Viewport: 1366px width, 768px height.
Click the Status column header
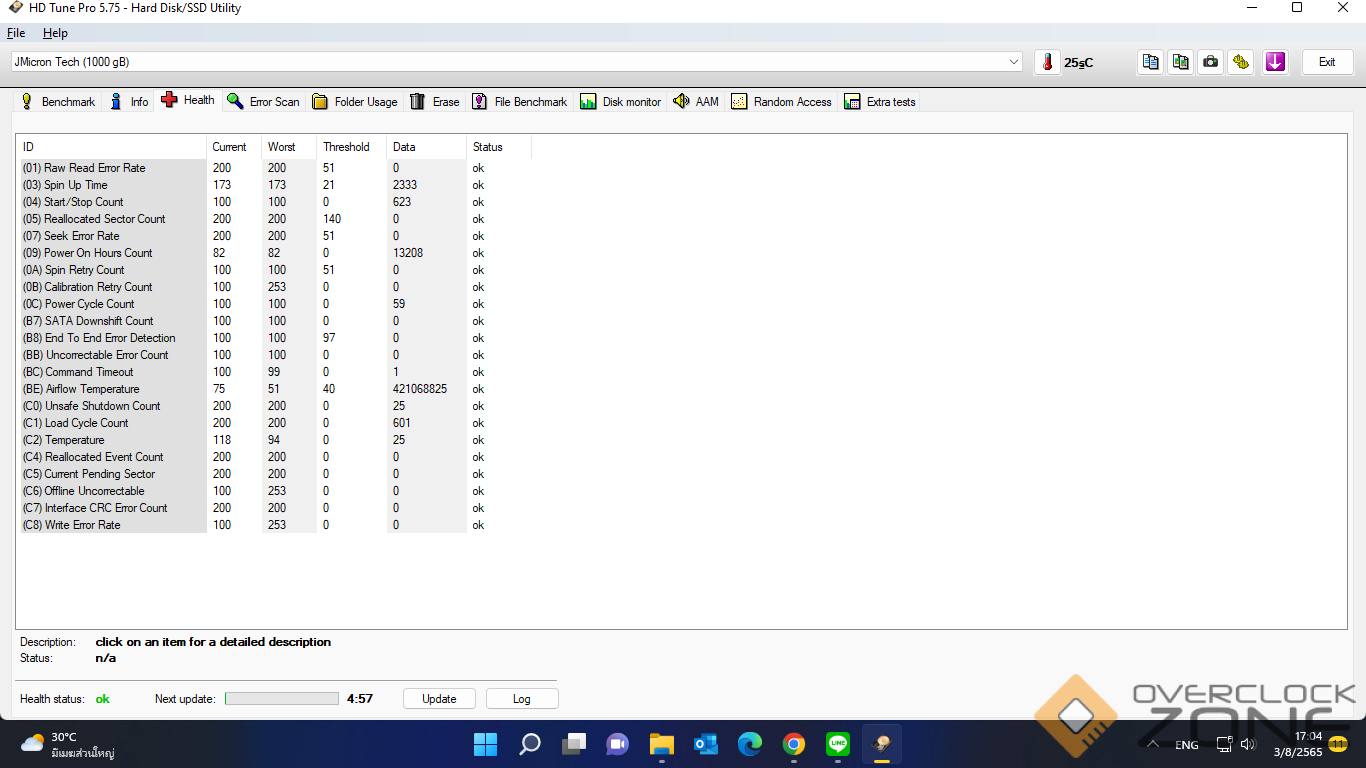[x=499, y=147]
